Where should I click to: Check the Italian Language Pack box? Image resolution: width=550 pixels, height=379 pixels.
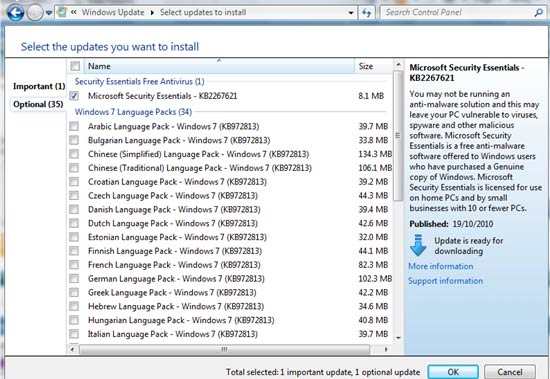(74, 334)
